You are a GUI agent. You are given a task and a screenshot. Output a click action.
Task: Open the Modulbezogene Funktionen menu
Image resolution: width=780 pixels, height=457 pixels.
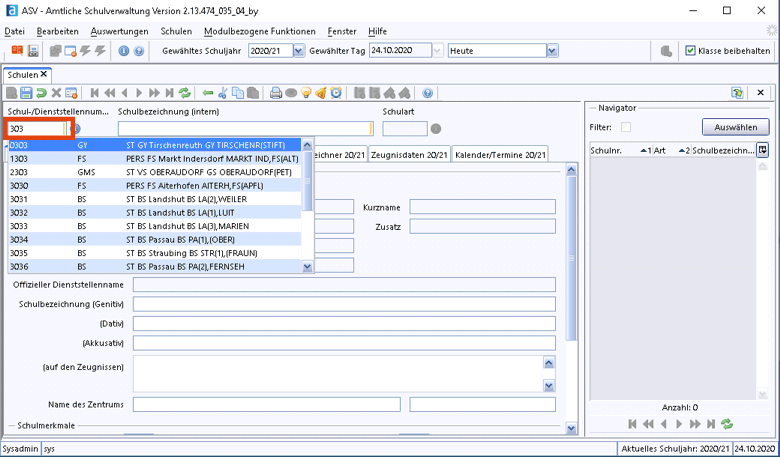[x=260, y=31]
